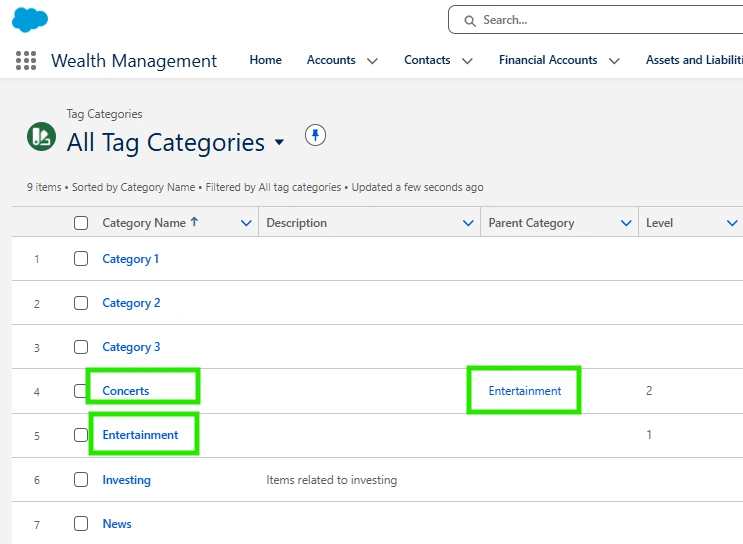Open the App Launcher grid icon
This screenshot has height=544, width=743.
point(26,61)
